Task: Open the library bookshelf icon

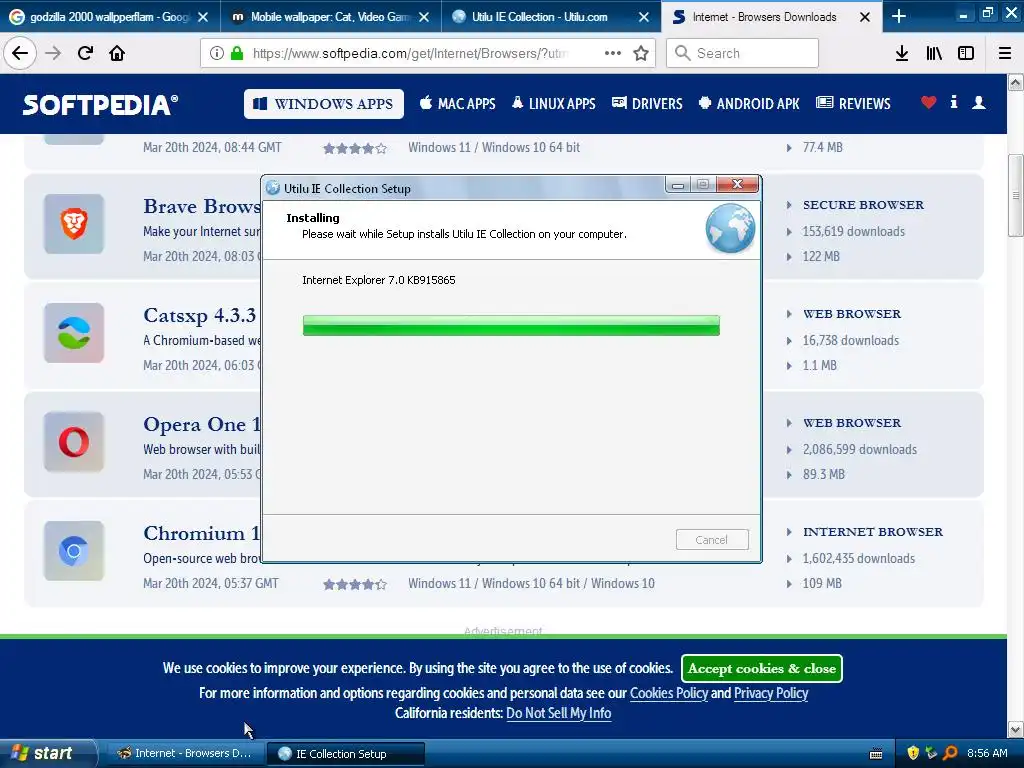Action: pos(934,53)
